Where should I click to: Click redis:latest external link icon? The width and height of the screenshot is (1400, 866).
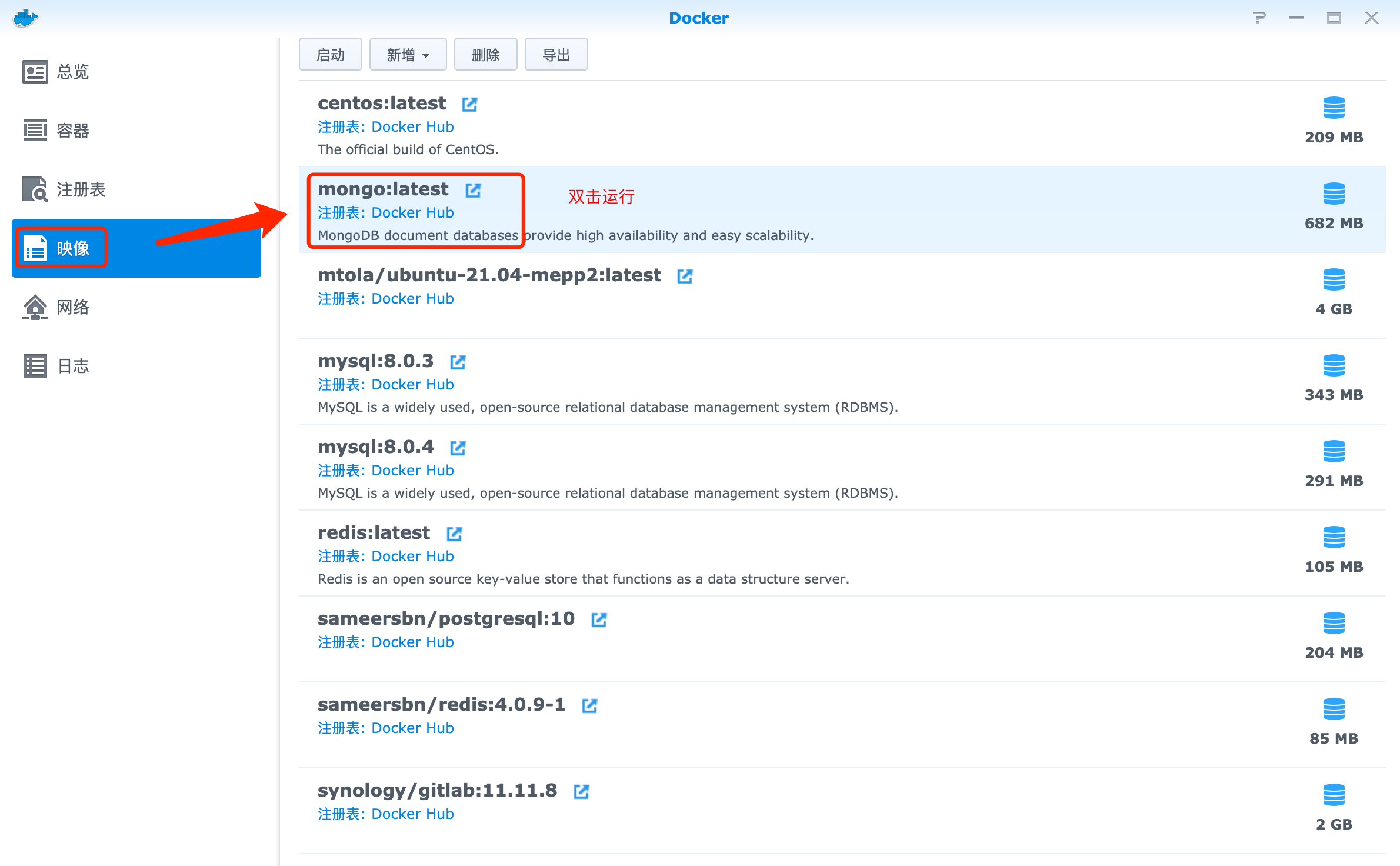pos(454,534)
